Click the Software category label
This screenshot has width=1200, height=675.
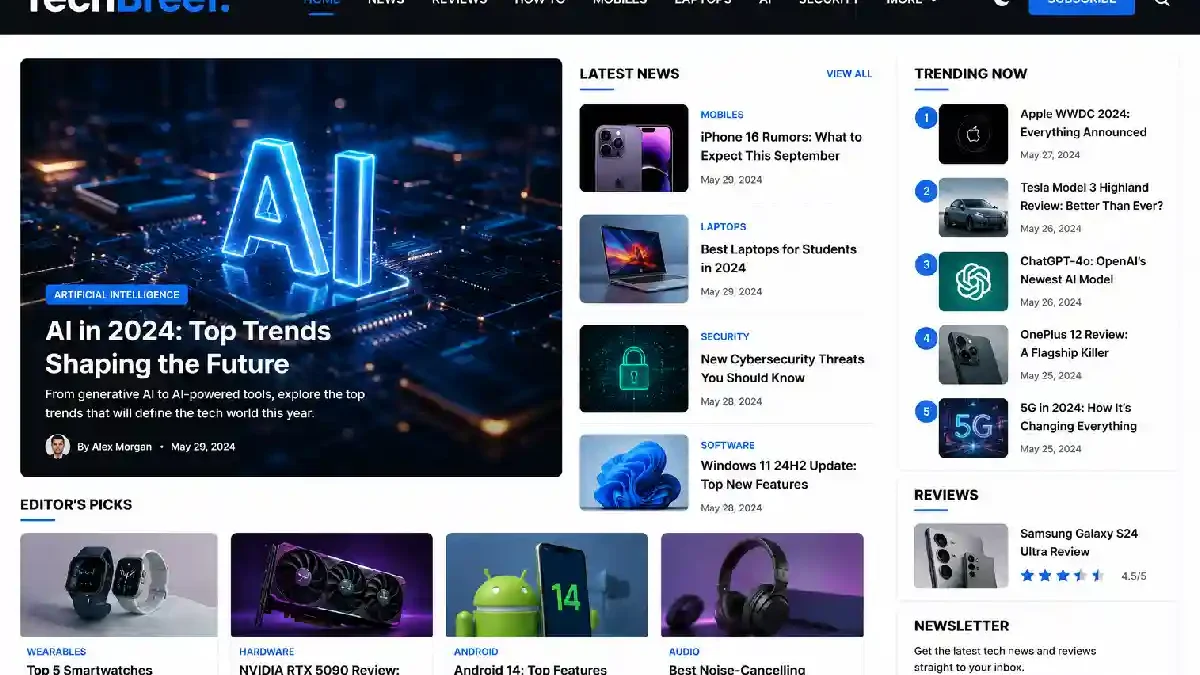pyautogui.click(x=727, y=445)
